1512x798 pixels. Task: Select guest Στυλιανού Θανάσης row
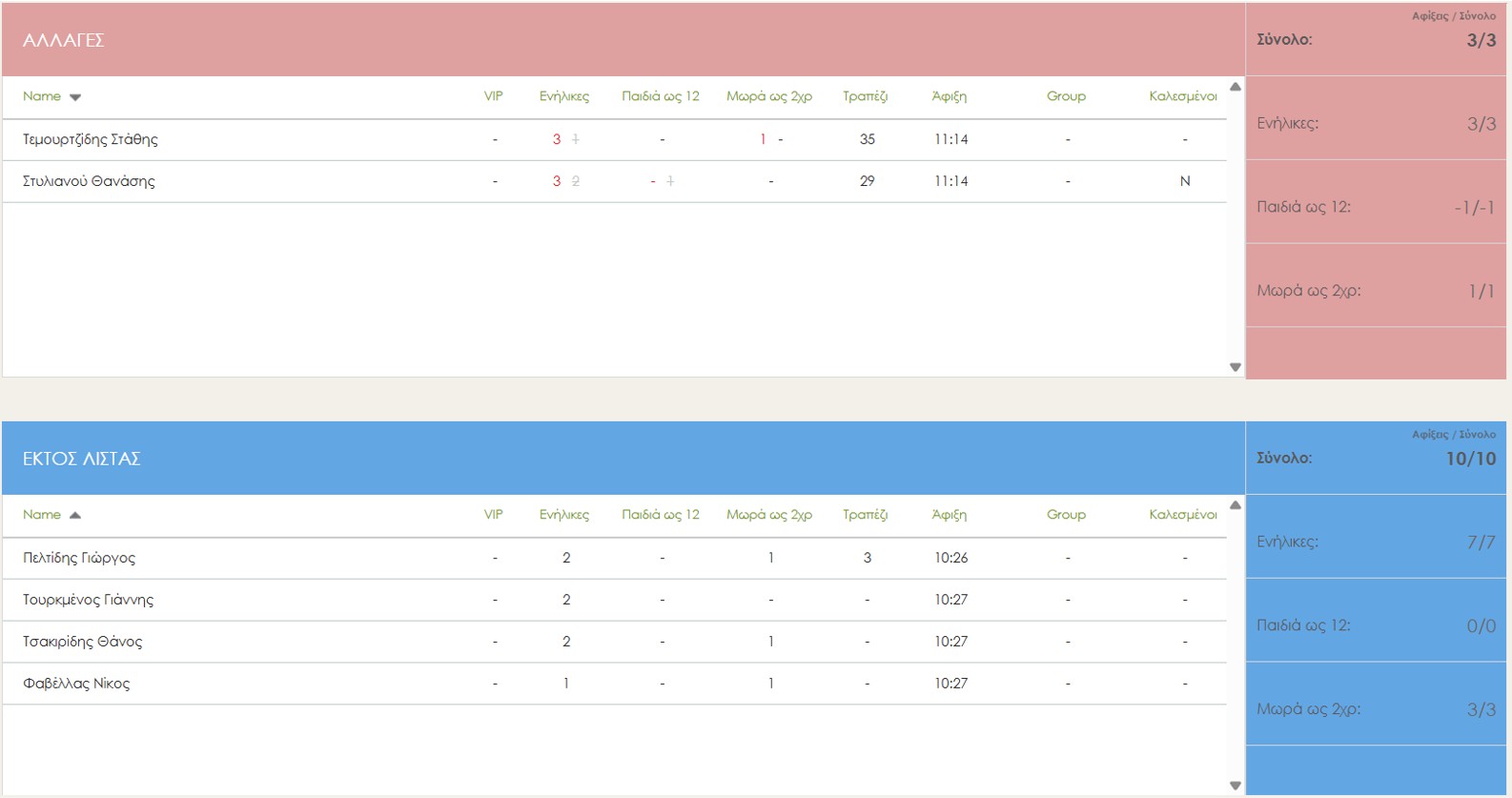89,181
